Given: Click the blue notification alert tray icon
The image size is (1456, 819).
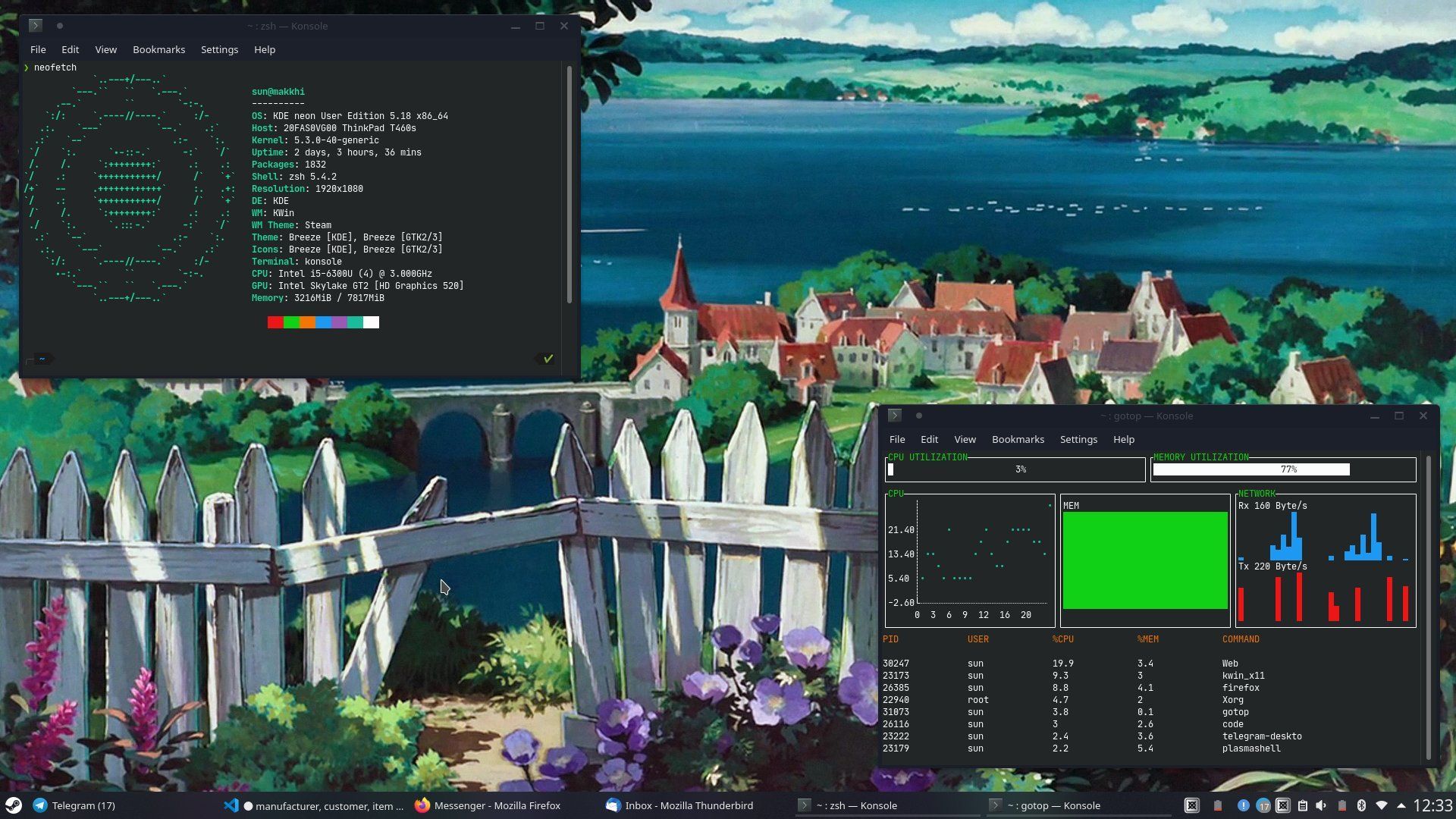Looking at the screenshot, I should click(x=1243, y=805).
